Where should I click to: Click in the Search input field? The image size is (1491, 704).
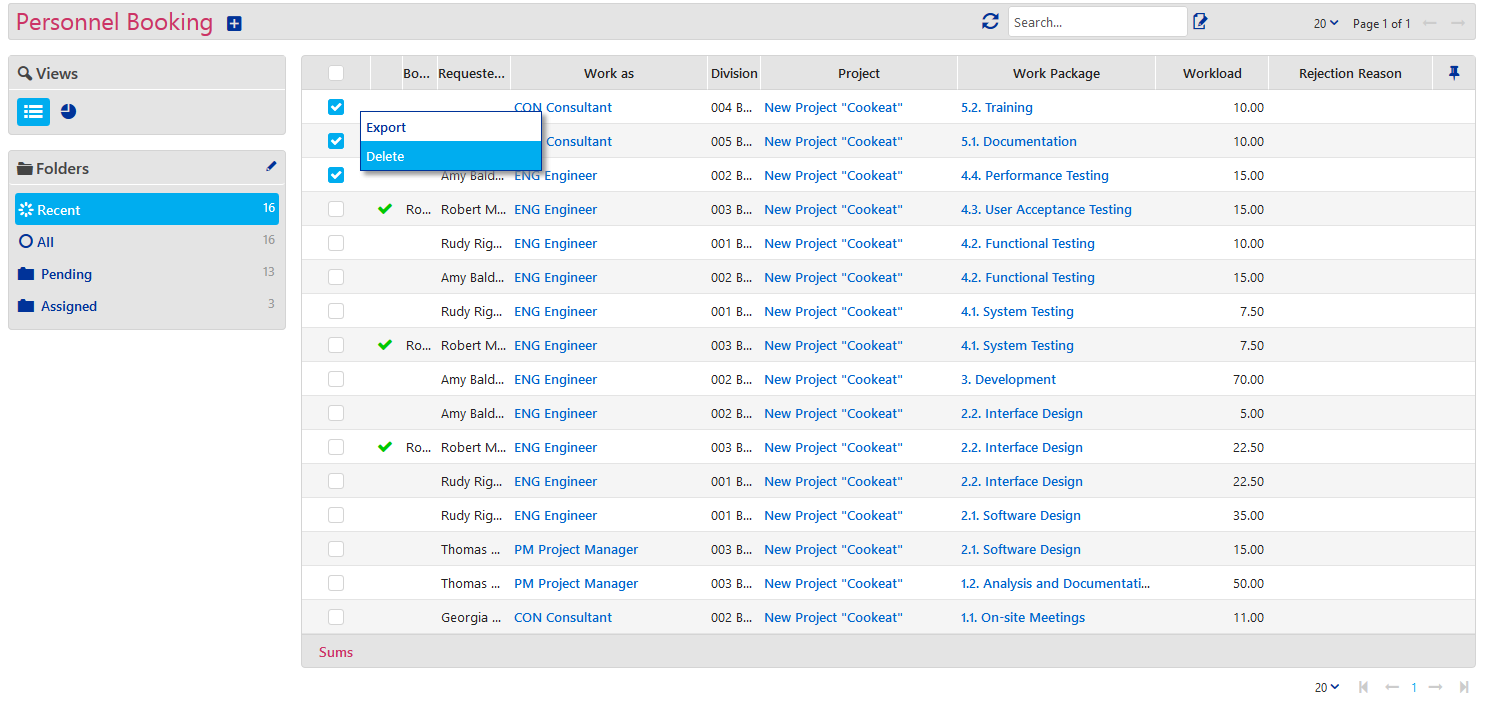(1096, 22)
